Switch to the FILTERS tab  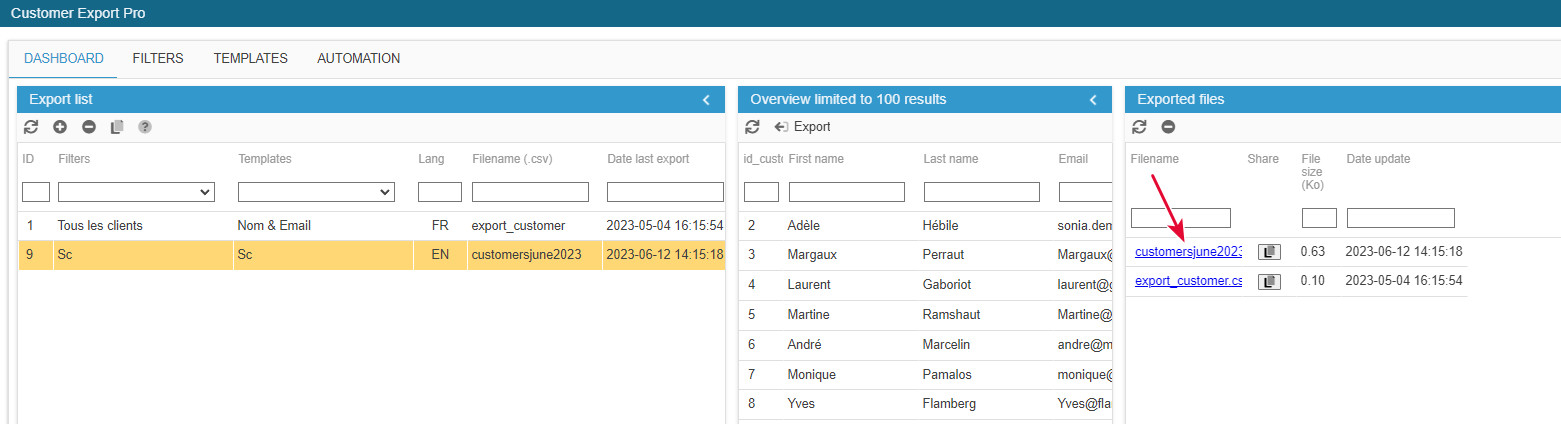click(158, 59)
